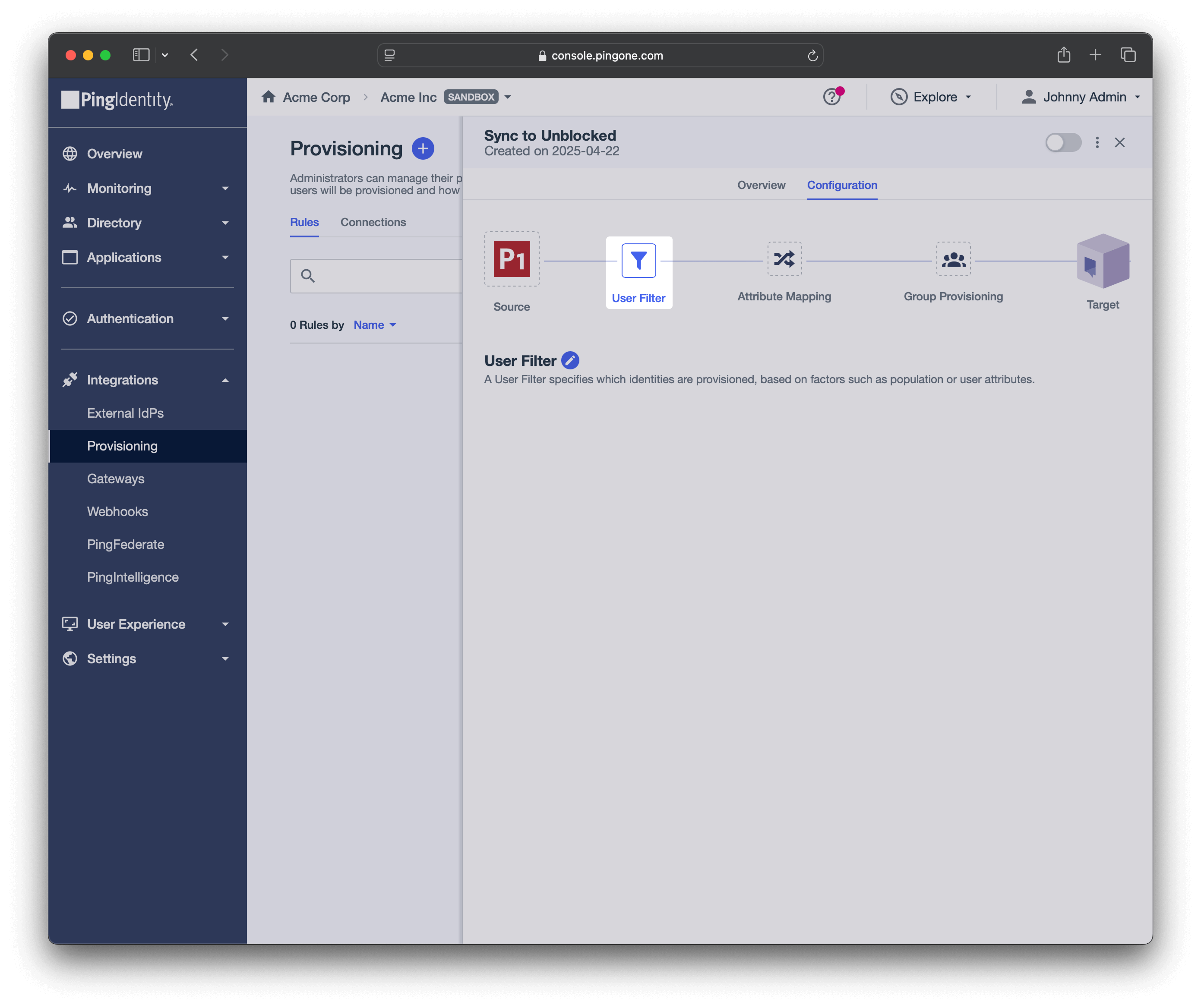
Task: Open the three-dot menu for Sync to Unblocked
Action: 1097,142
